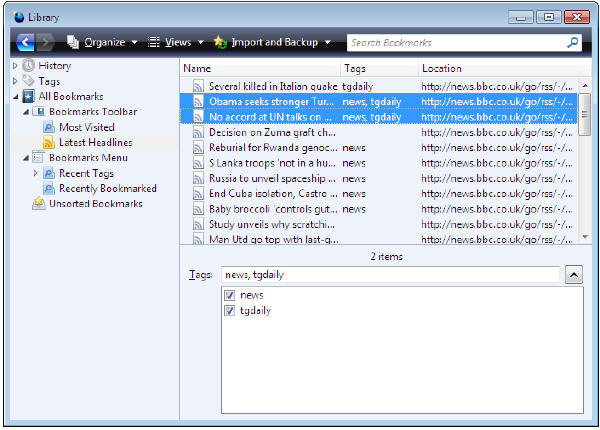Screen dimensions: 600x430
Task: Select 'Reburial for Rwanda genoc...' row
Action: 379,148
